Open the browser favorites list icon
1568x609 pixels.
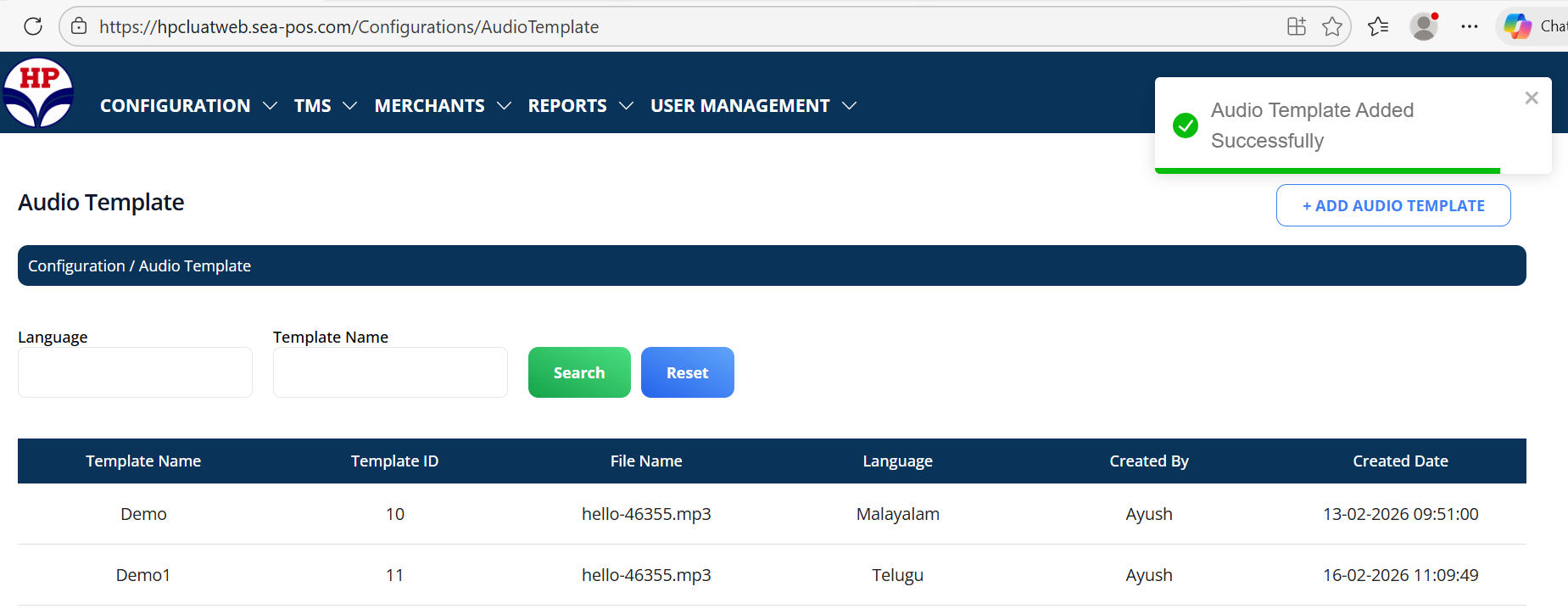[1378, 26]
